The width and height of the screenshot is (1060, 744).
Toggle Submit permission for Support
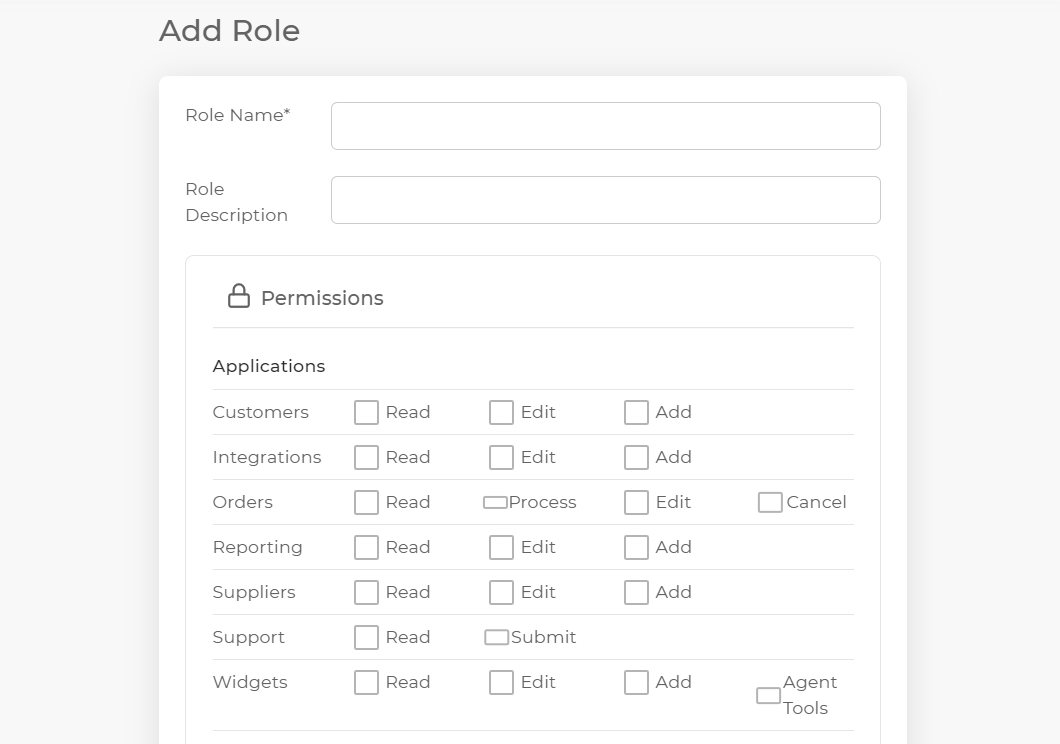[x=496, y=638]
